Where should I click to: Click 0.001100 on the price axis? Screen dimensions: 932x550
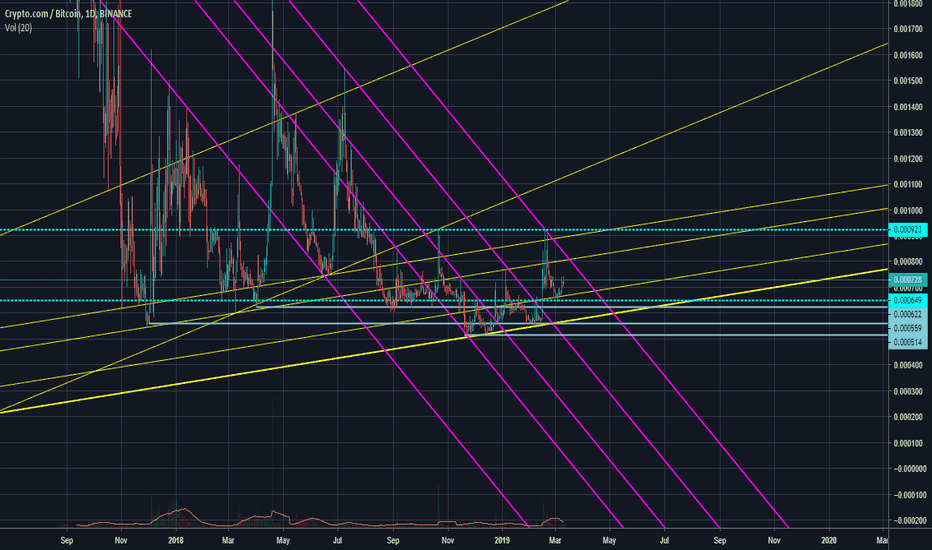(x=908, y=184)
